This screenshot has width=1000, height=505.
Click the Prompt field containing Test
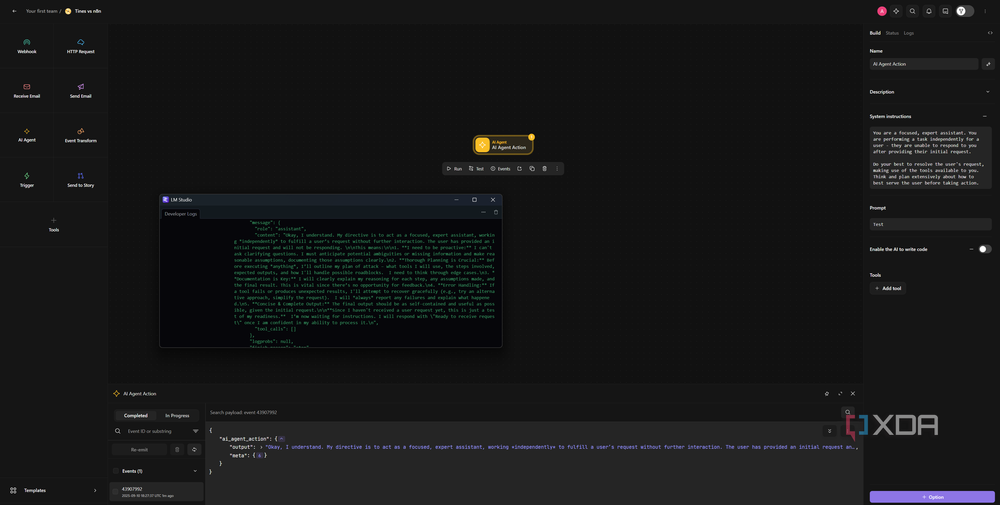930,224
